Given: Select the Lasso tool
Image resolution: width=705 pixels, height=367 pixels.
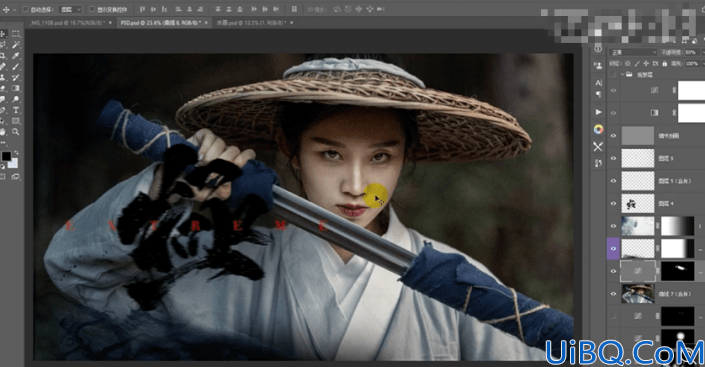Looking at the screenshot, I should click(3, 45).
